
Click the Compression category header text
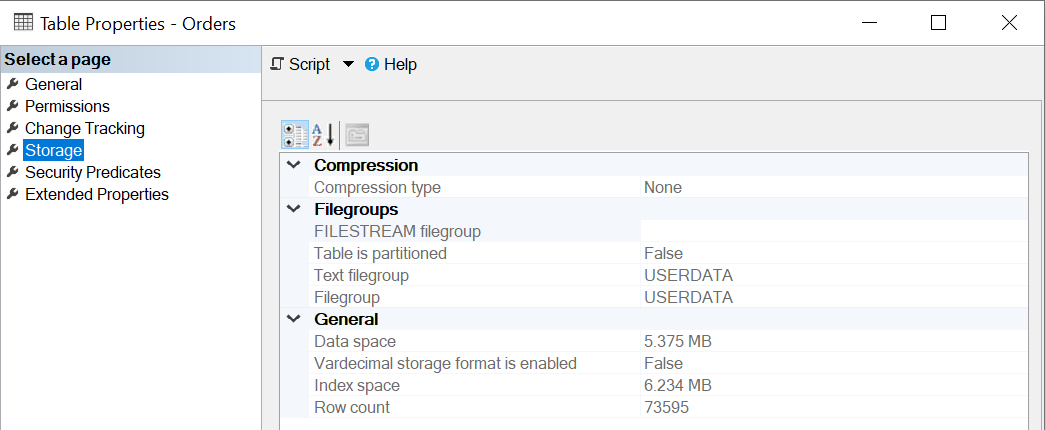coord(366,165)
